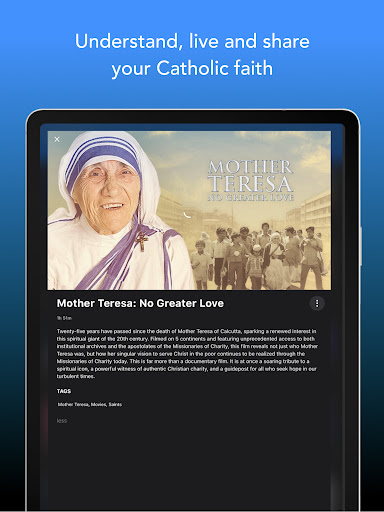Click the film description paragraph

click(187, 354)
